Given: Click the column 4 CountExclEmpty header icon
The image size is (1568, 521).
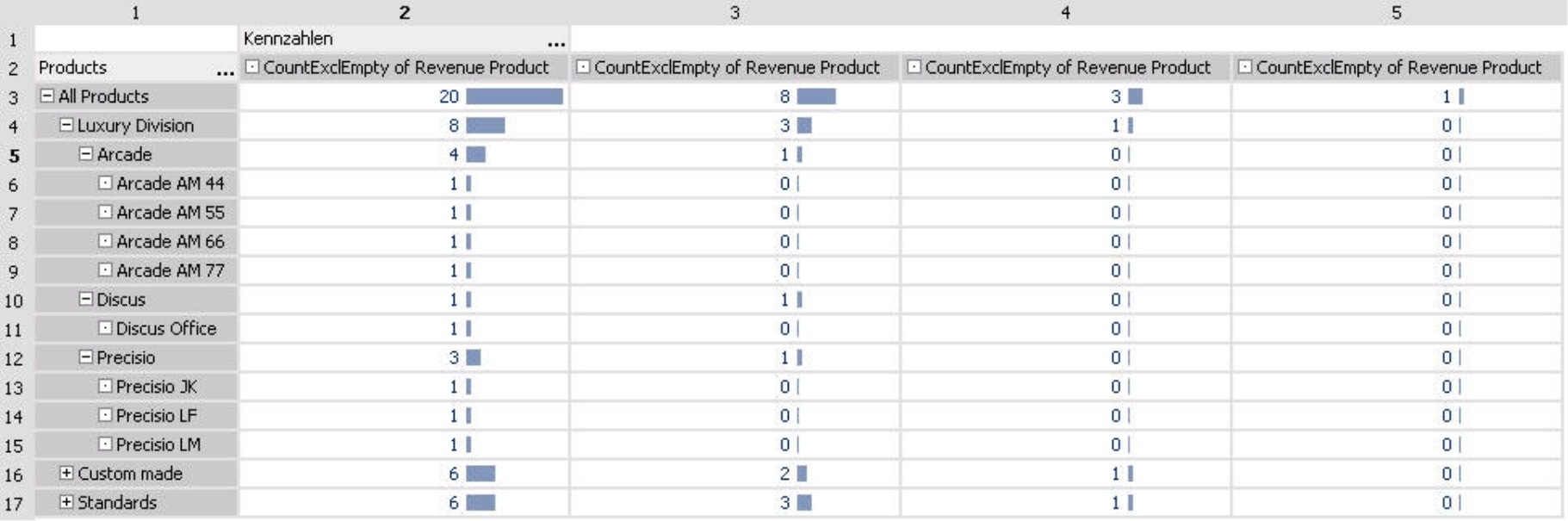Looking at the screenshot, I should pyautogui.click(x=914, y=66).
